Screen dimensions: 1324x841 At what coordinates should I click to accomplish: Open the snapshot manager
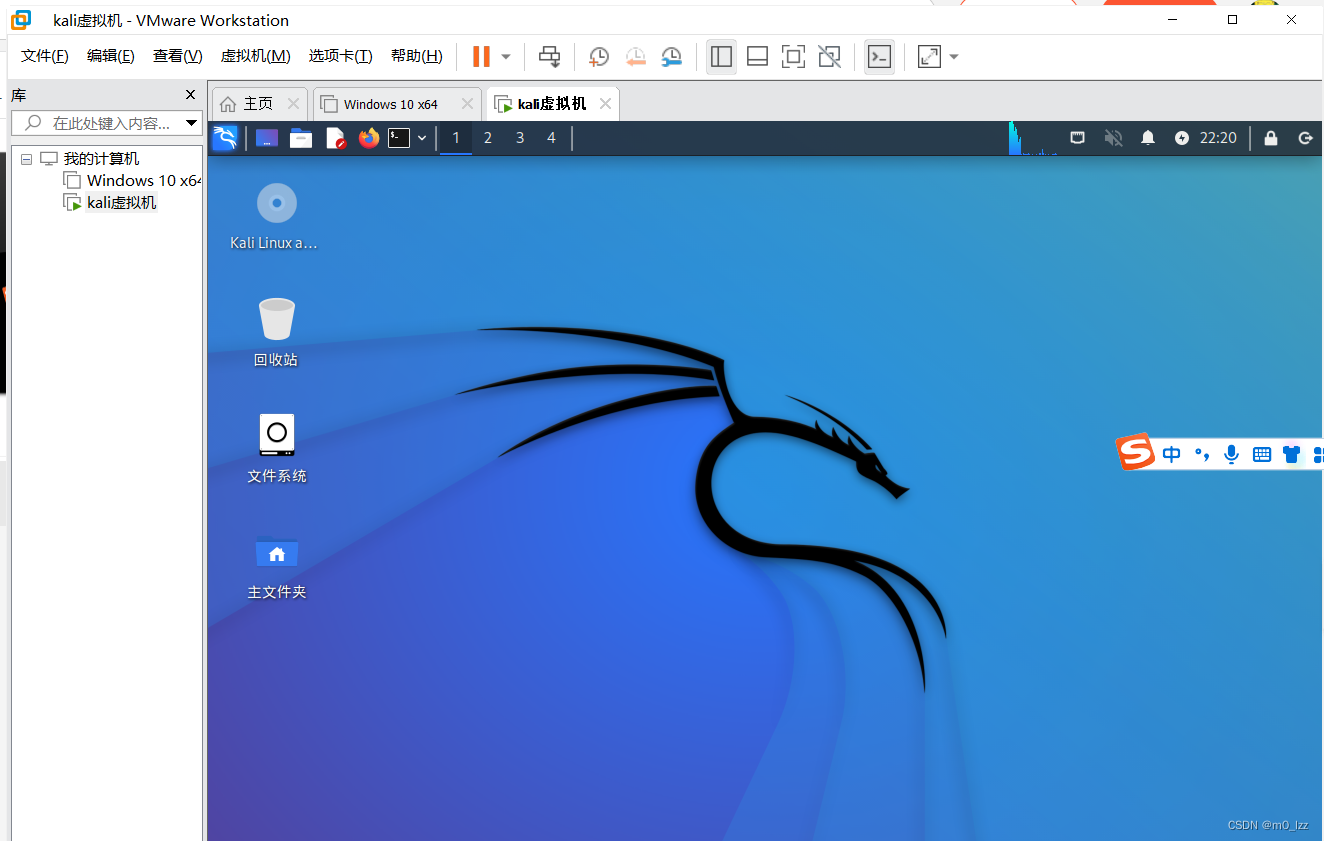672,57
